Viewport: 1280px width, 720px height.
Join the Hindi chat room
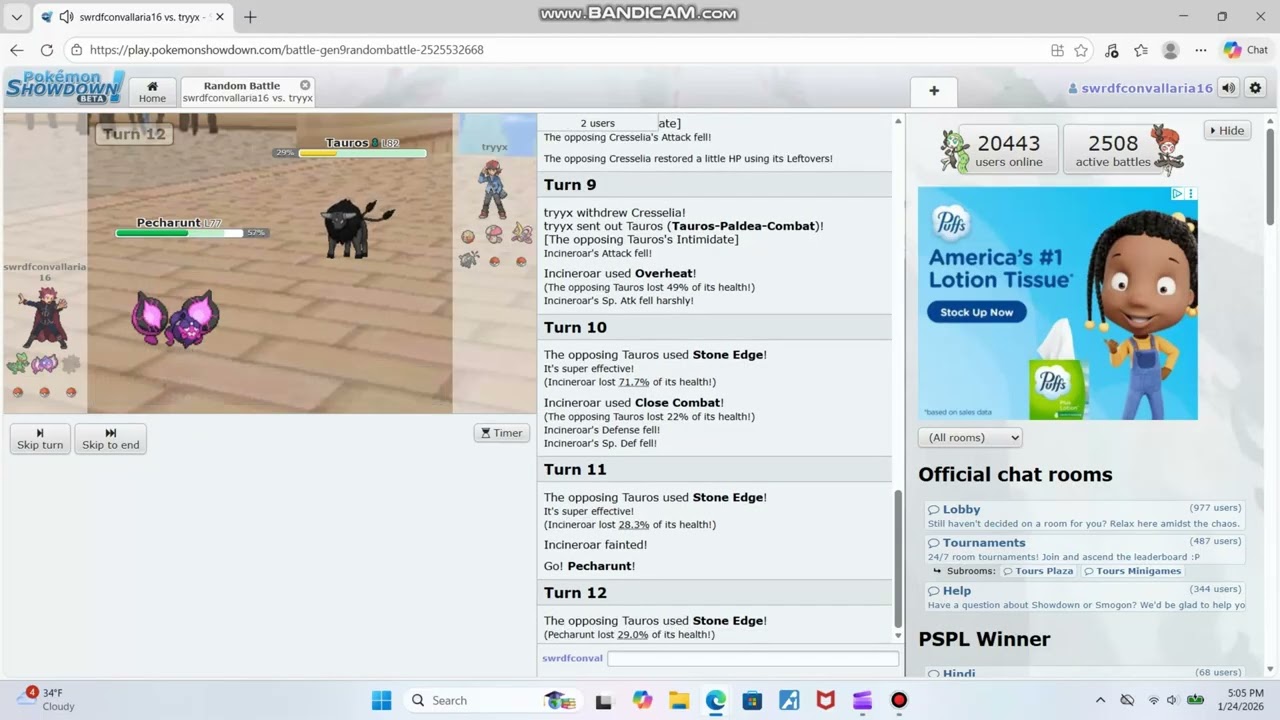[x=1084, y=673]
